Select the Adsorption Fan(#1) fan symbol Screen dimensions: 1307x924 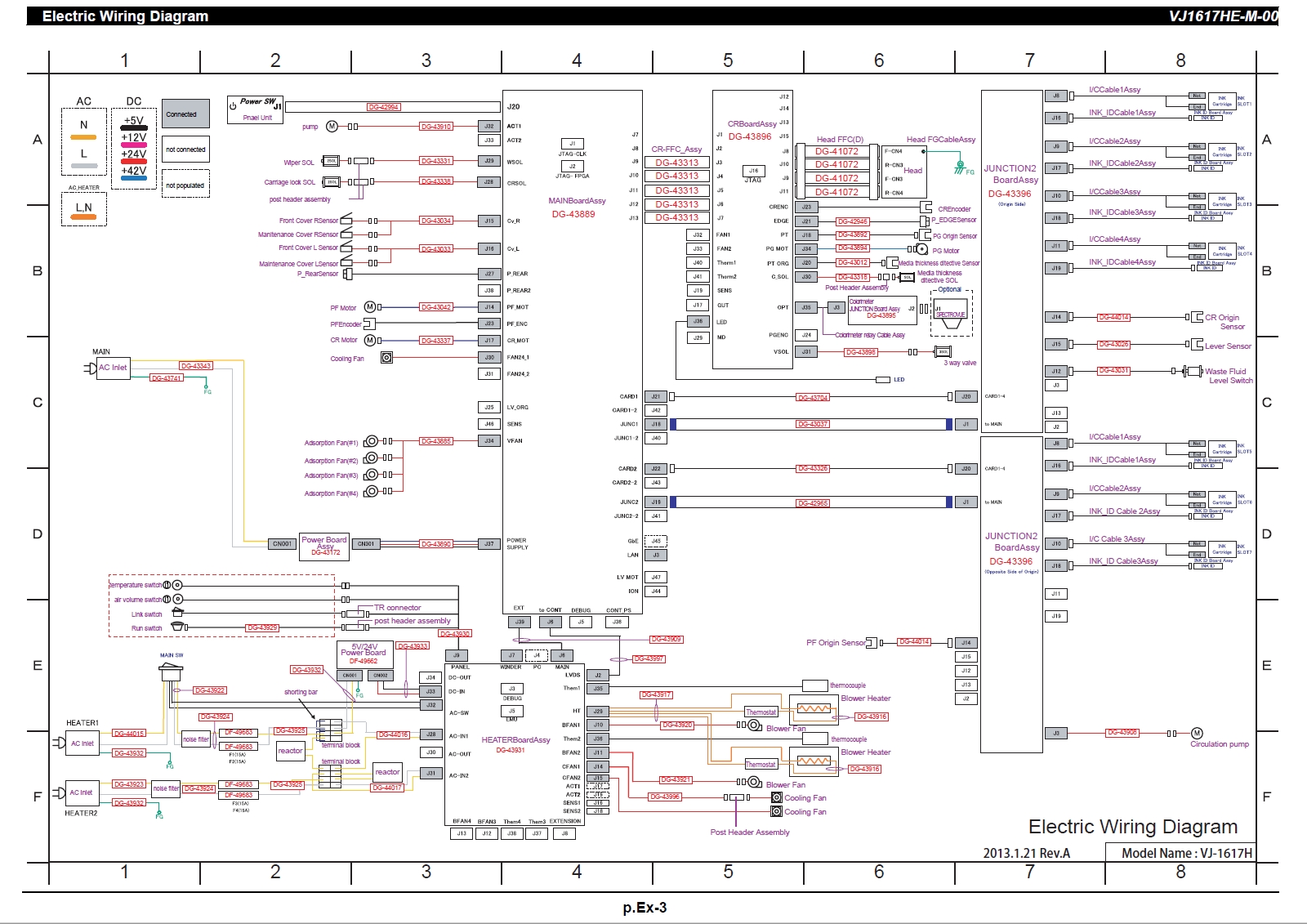pos(372,441)
